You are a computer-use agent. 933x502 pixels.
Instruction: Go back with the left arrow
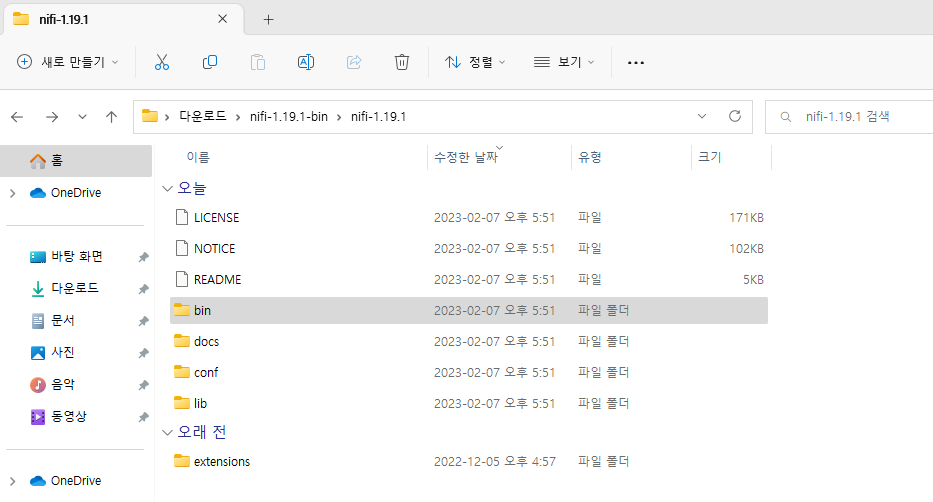17,117
